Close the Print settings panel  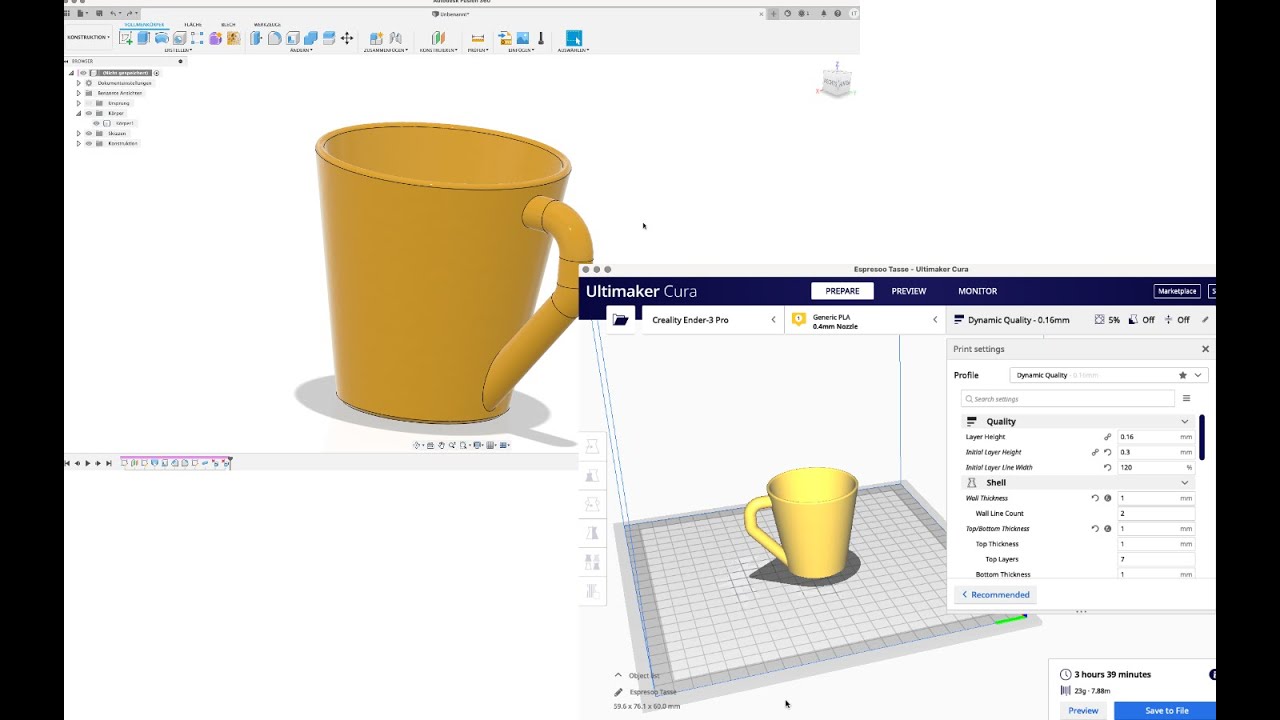1205,349
